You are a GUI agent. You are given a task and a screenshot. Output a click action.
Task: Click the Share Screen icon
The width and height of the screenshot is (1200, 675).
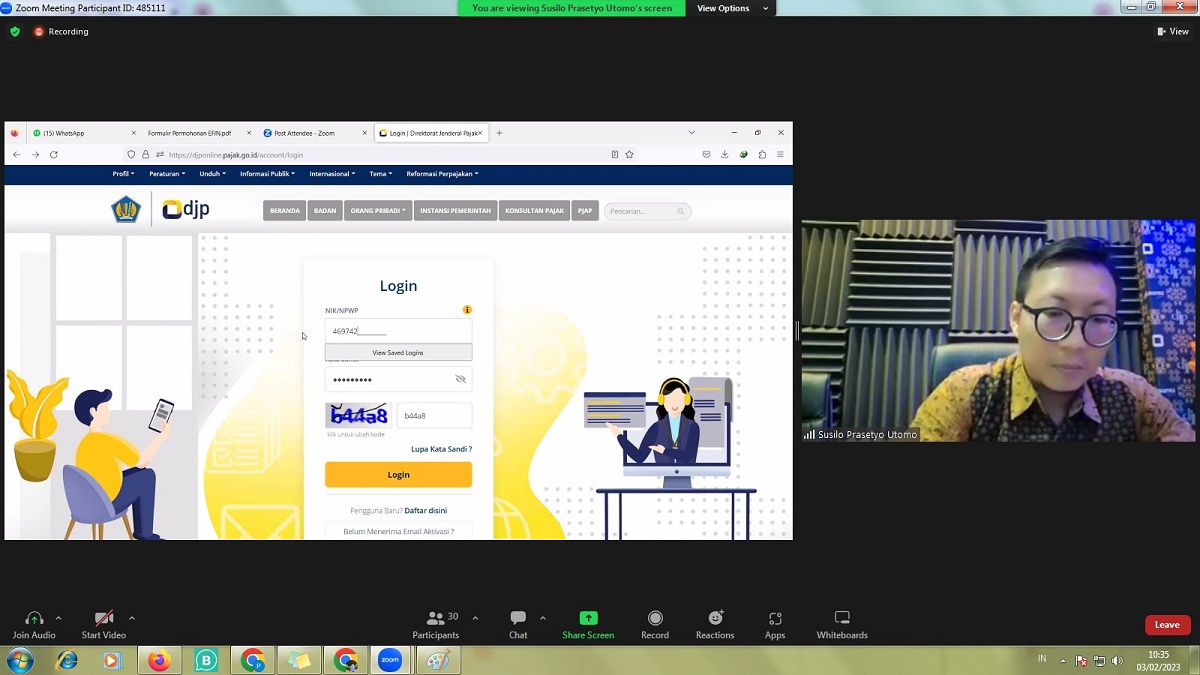[588, 619]
